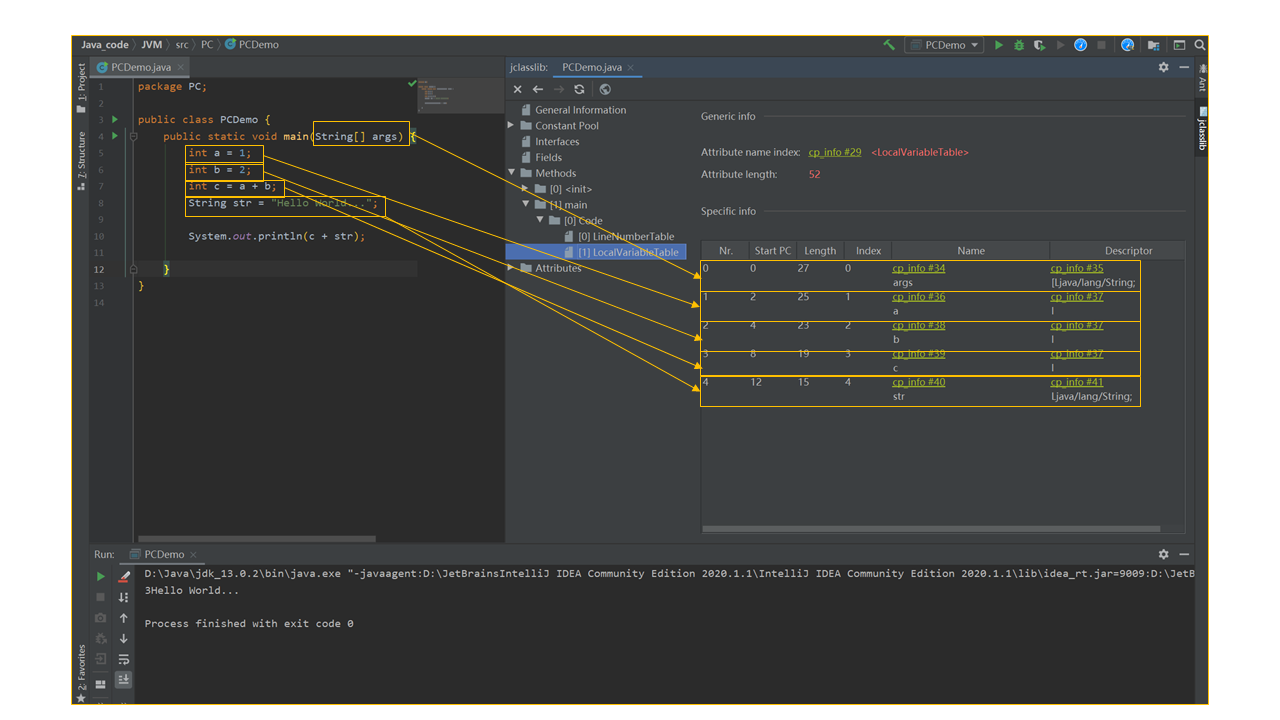Clear console output with eraser icon

[124, 576]
